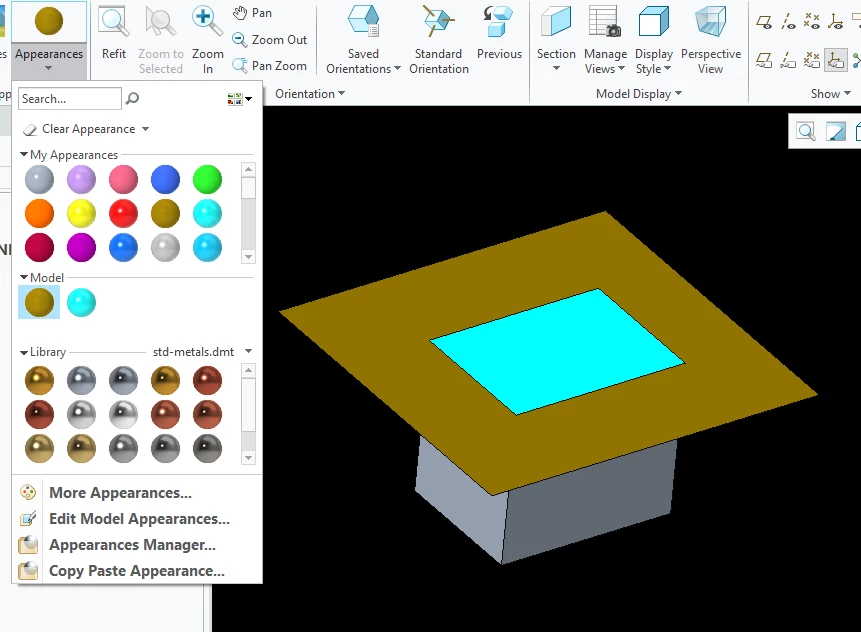Screen dimensions: 861x632
Task: Collapse the Model section
Action: pyautogui.click(x=24, y=278)
